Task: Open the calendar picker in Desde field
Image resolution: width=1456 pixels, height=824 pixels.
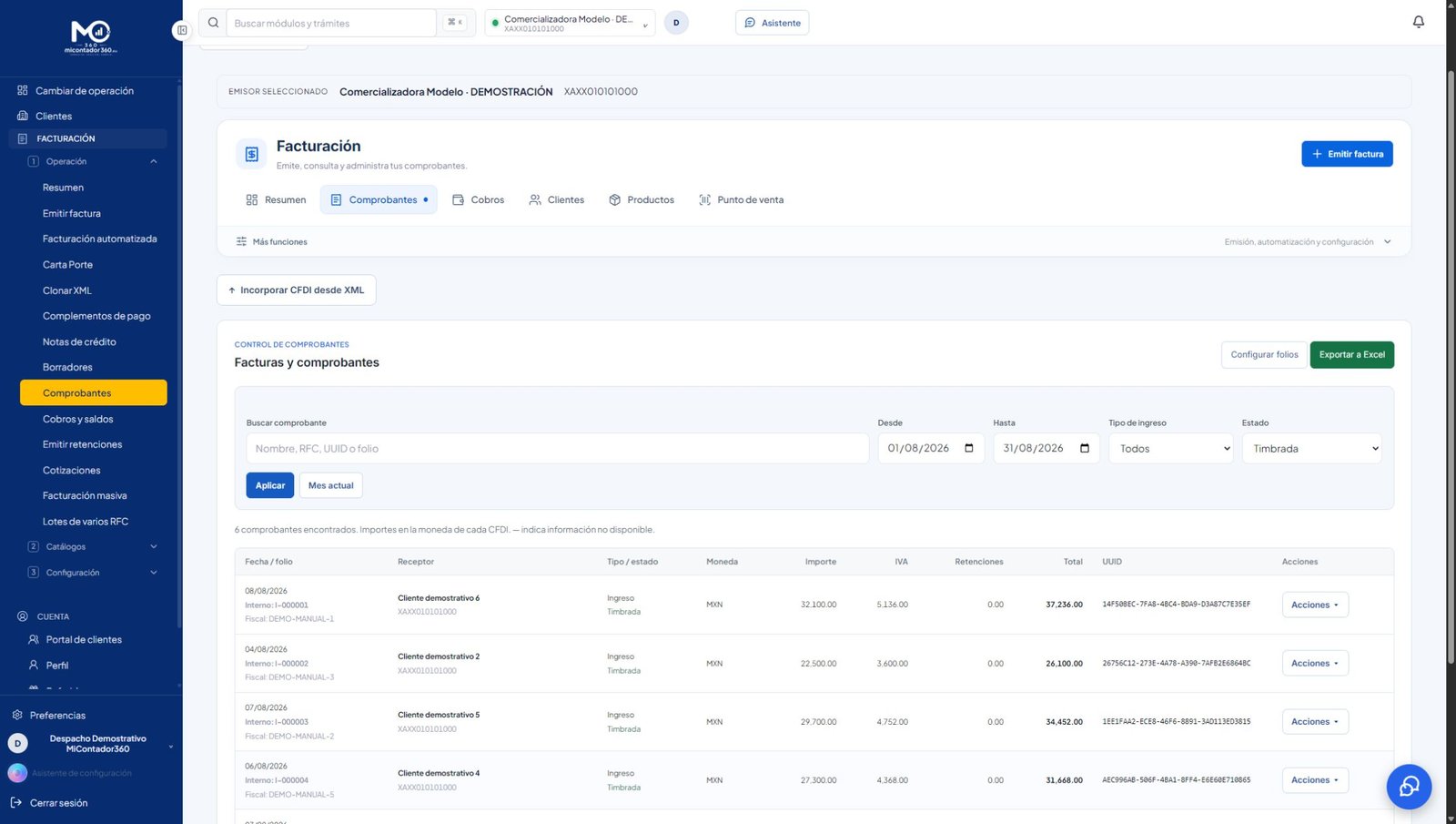Action: 969,448
